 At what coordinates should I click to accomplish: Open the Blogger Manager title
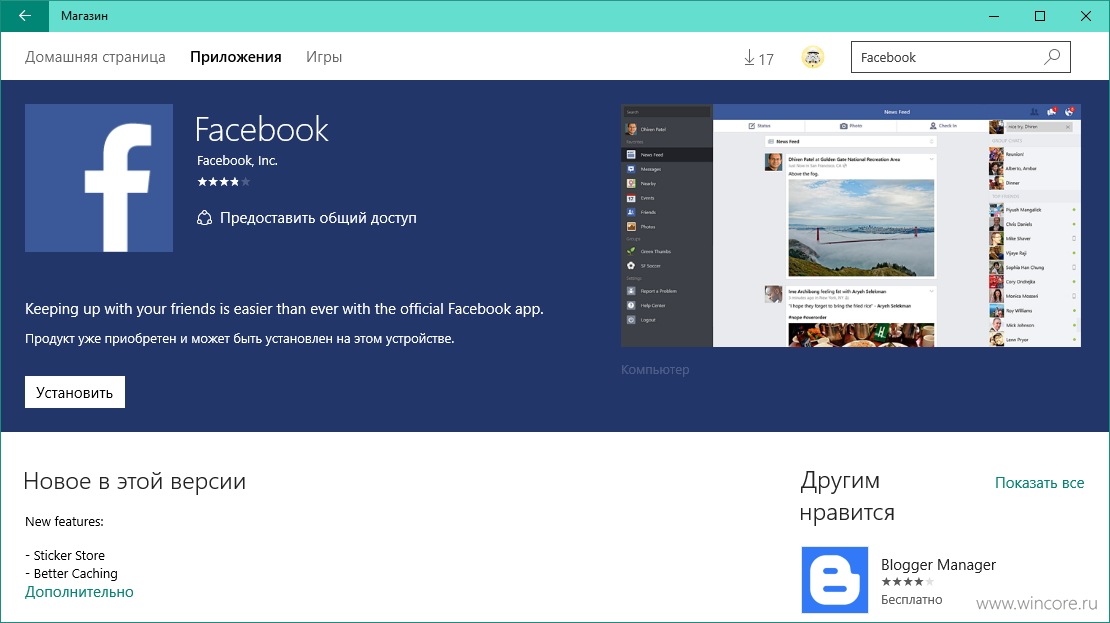coord(938,564)
